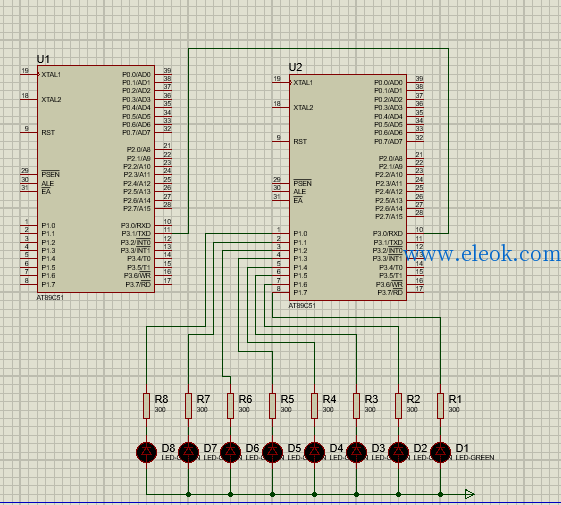Click the ground terminal arrow symbol

470,494
